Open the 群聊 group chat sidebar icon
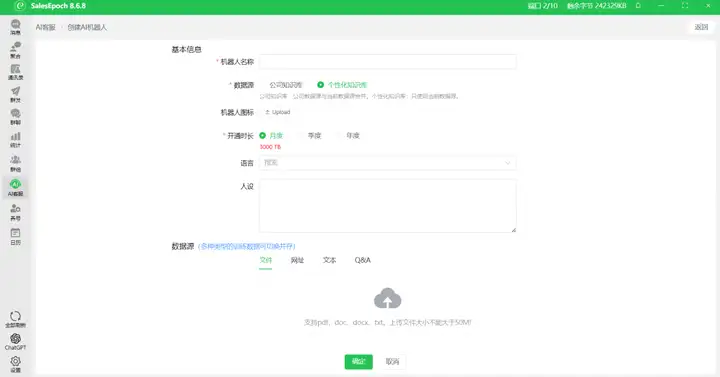This screenshot has height=377, width=720. tap(15, 117)
